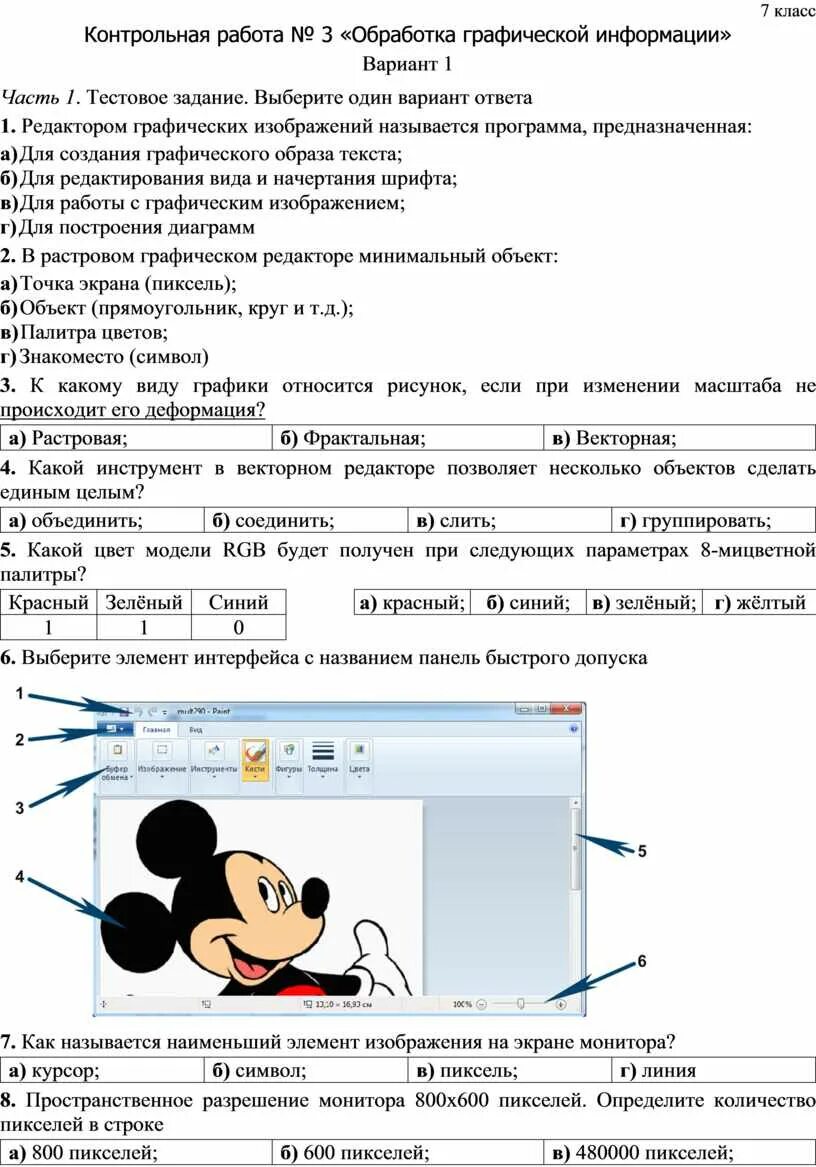Viewport: 816px width, 1167px height.
Task: Select answer б) синий
Action: click(x=528, y=602)
